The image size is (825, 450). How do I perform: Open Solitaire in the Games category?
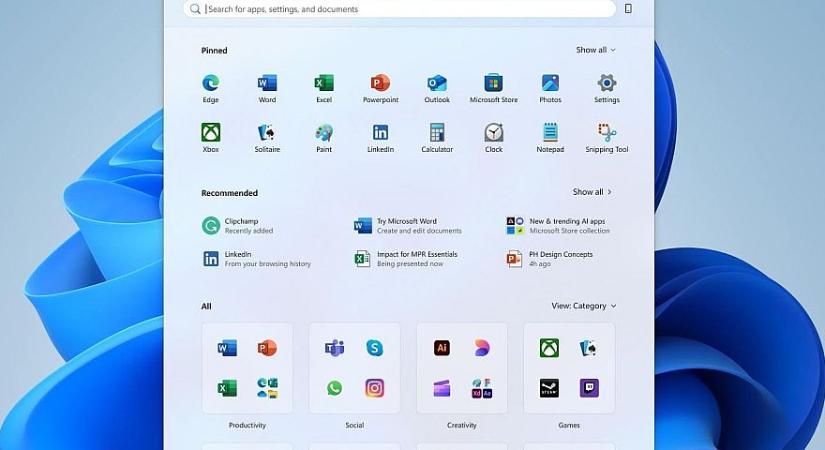[x=589, y=348]
